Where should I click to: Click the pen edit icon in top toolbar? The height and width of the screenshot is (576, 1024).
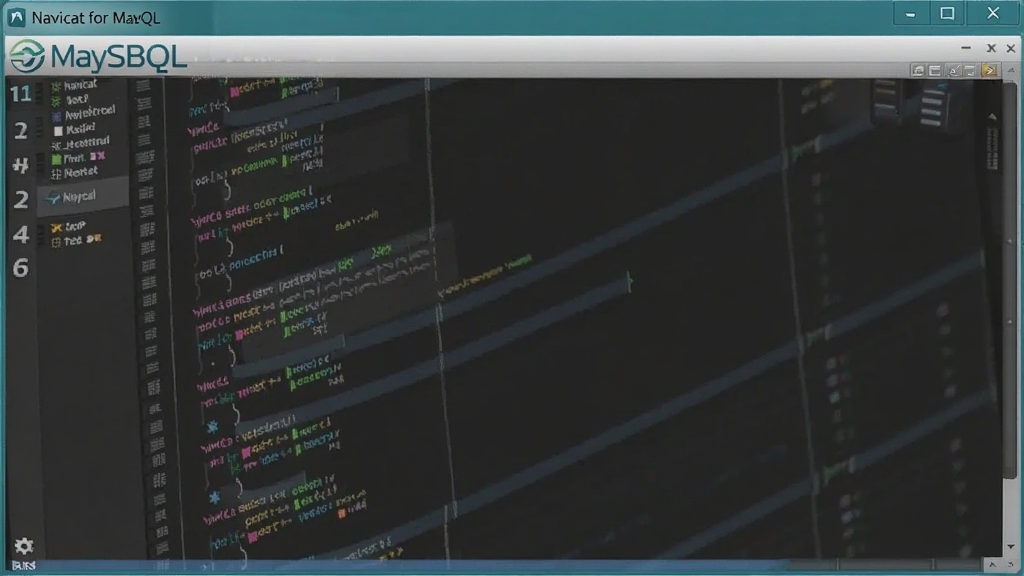(954, 70)
